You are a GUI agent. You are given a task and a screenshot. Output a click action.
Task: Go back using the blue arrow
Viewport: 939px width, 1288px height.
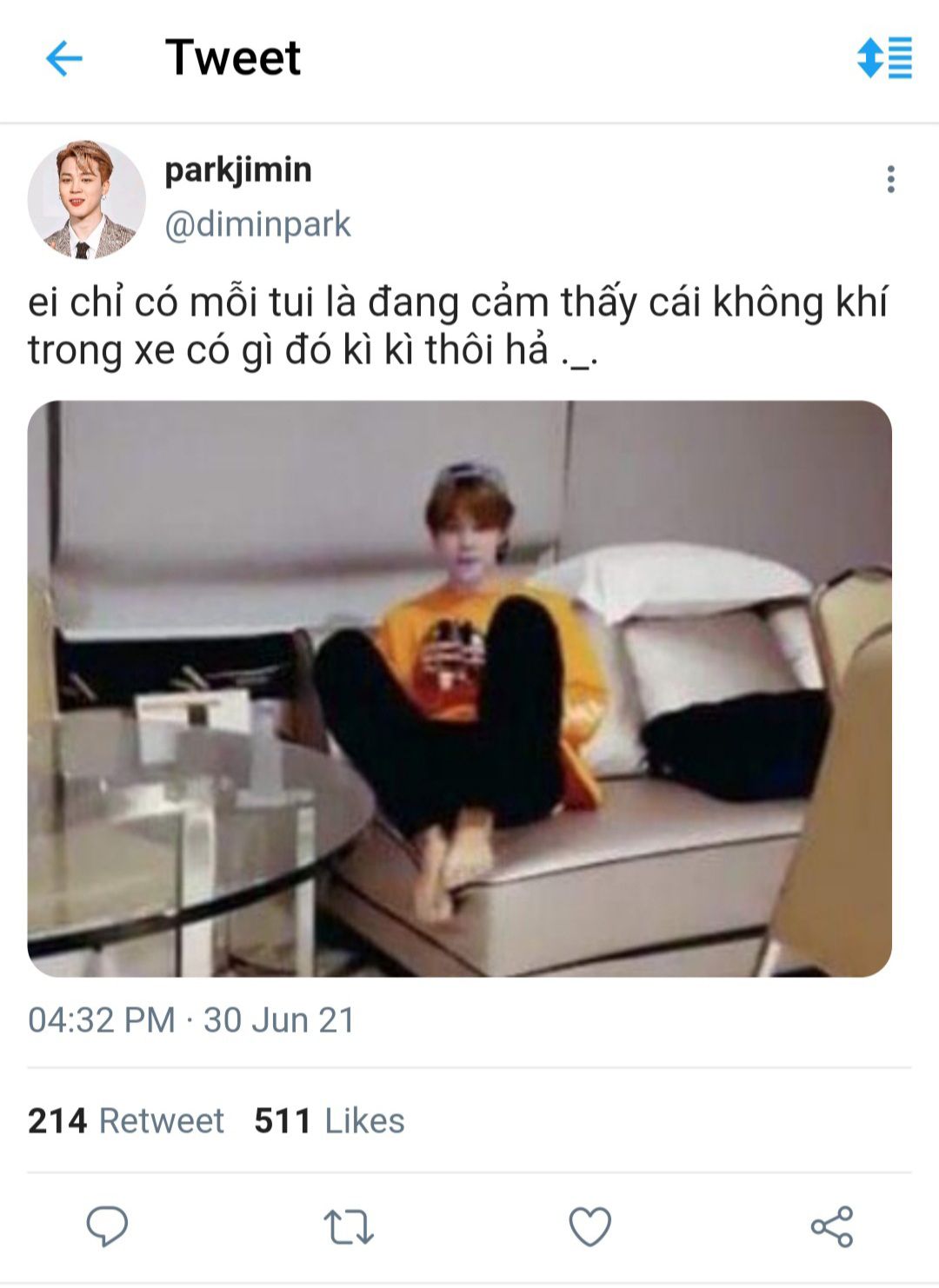[x=63, y=59]
